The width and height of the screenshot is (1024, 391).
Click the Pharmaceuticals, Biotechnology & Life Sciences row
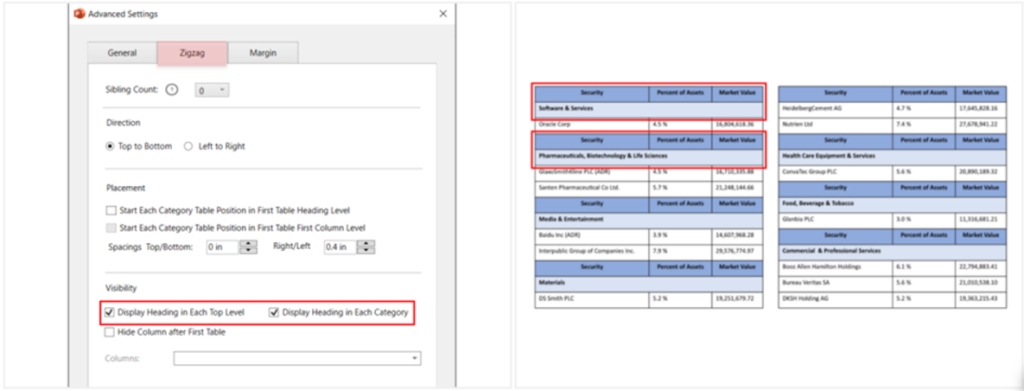pos(648,157)
